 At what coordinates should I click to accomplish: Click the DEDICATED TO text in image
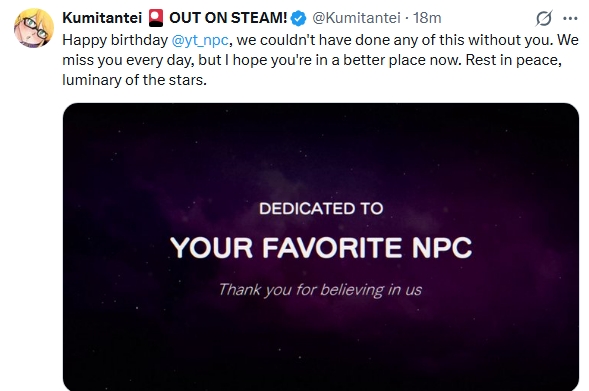pos(321,209)
